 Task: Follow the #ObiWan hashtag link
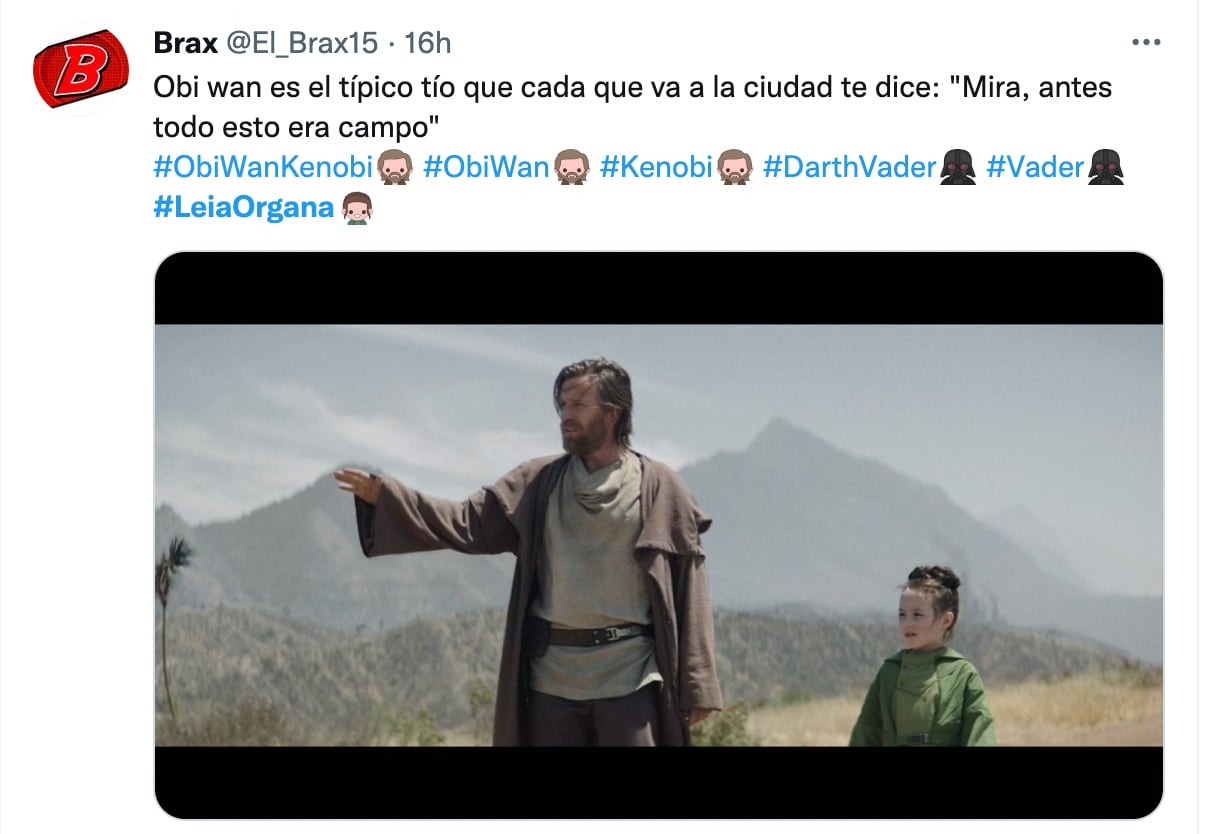point(487,167)
